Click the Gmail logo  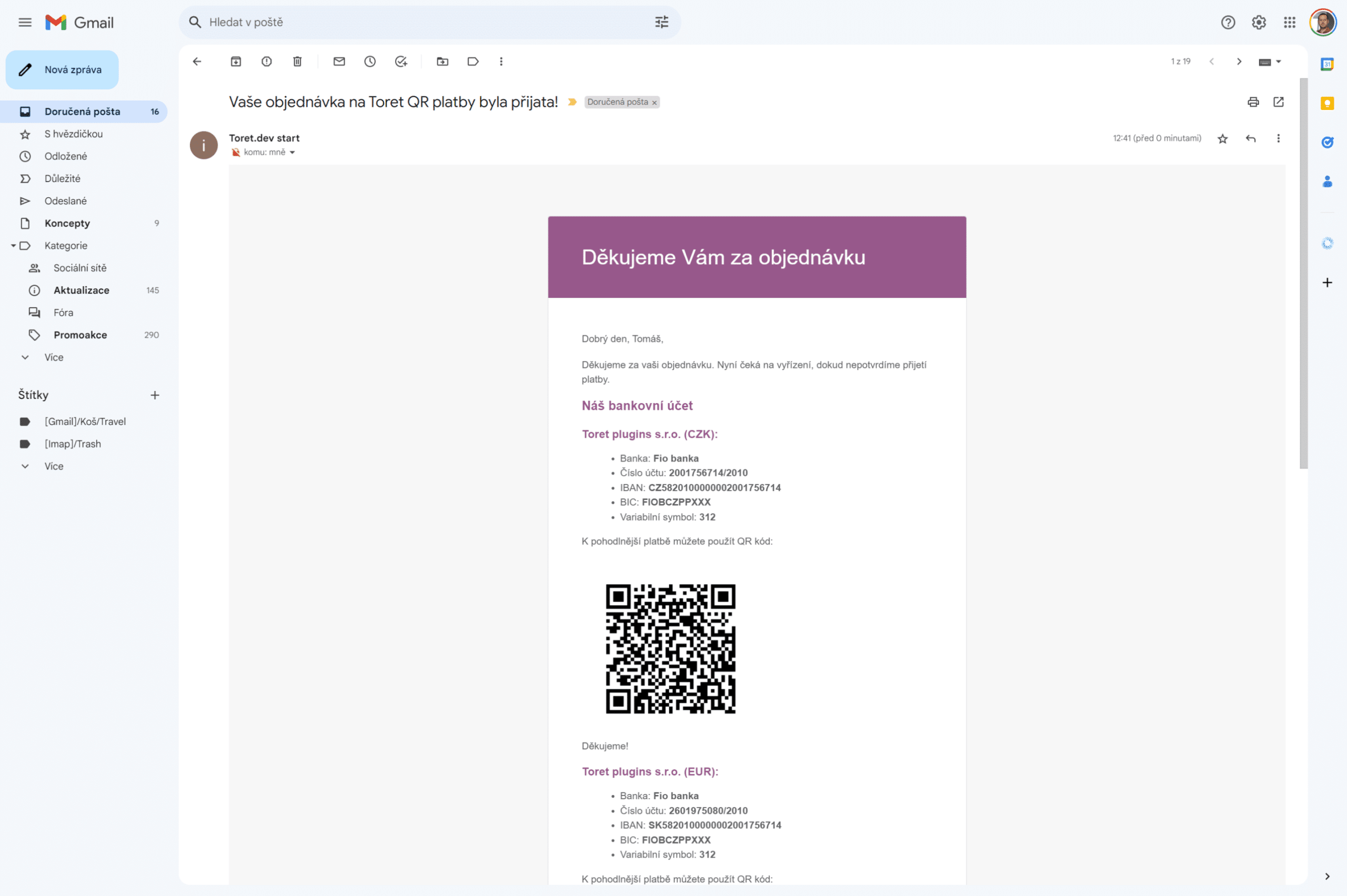(79, 22)
